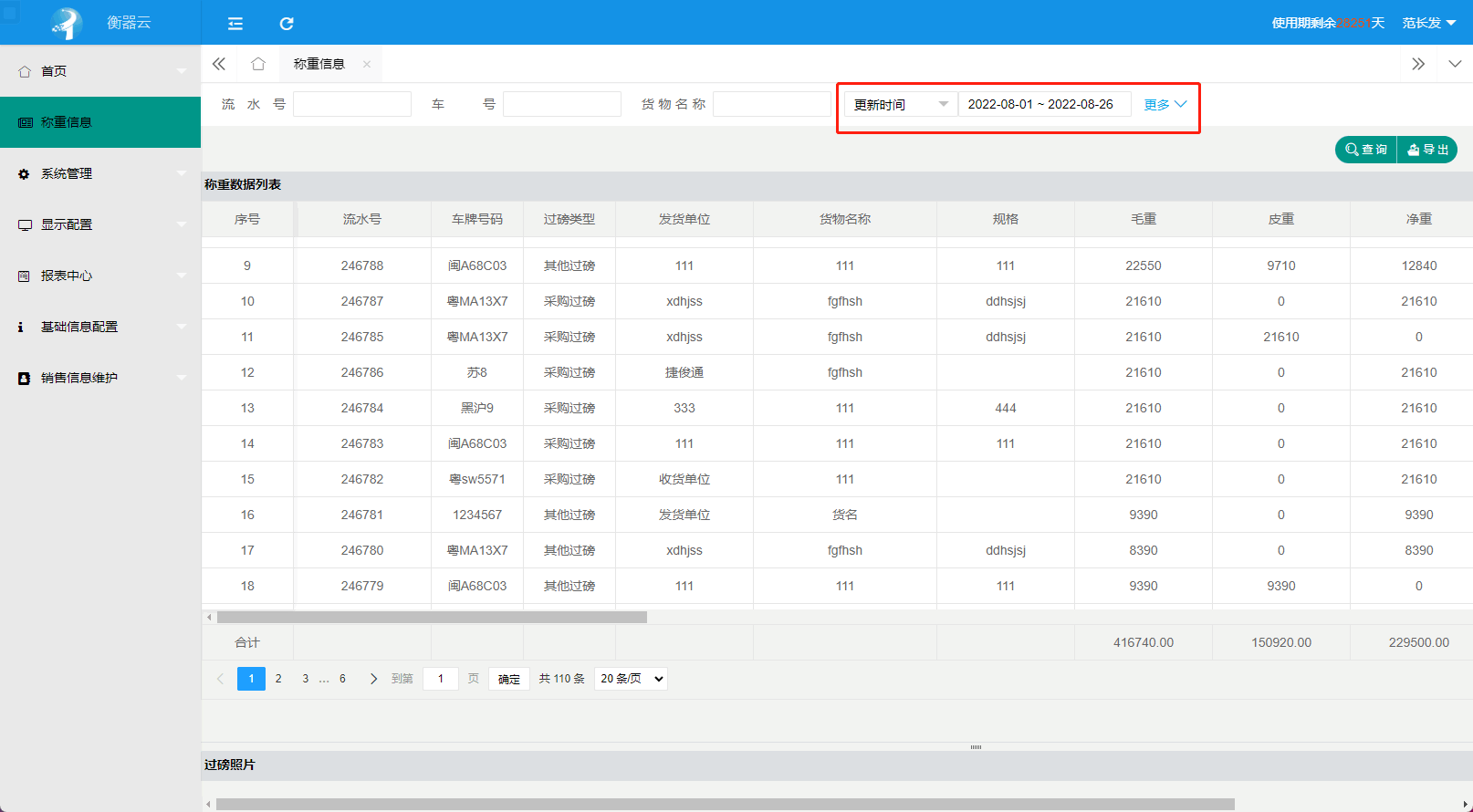
Task: Select row with 流水号 246787
Action: click(x=837, y=301)
